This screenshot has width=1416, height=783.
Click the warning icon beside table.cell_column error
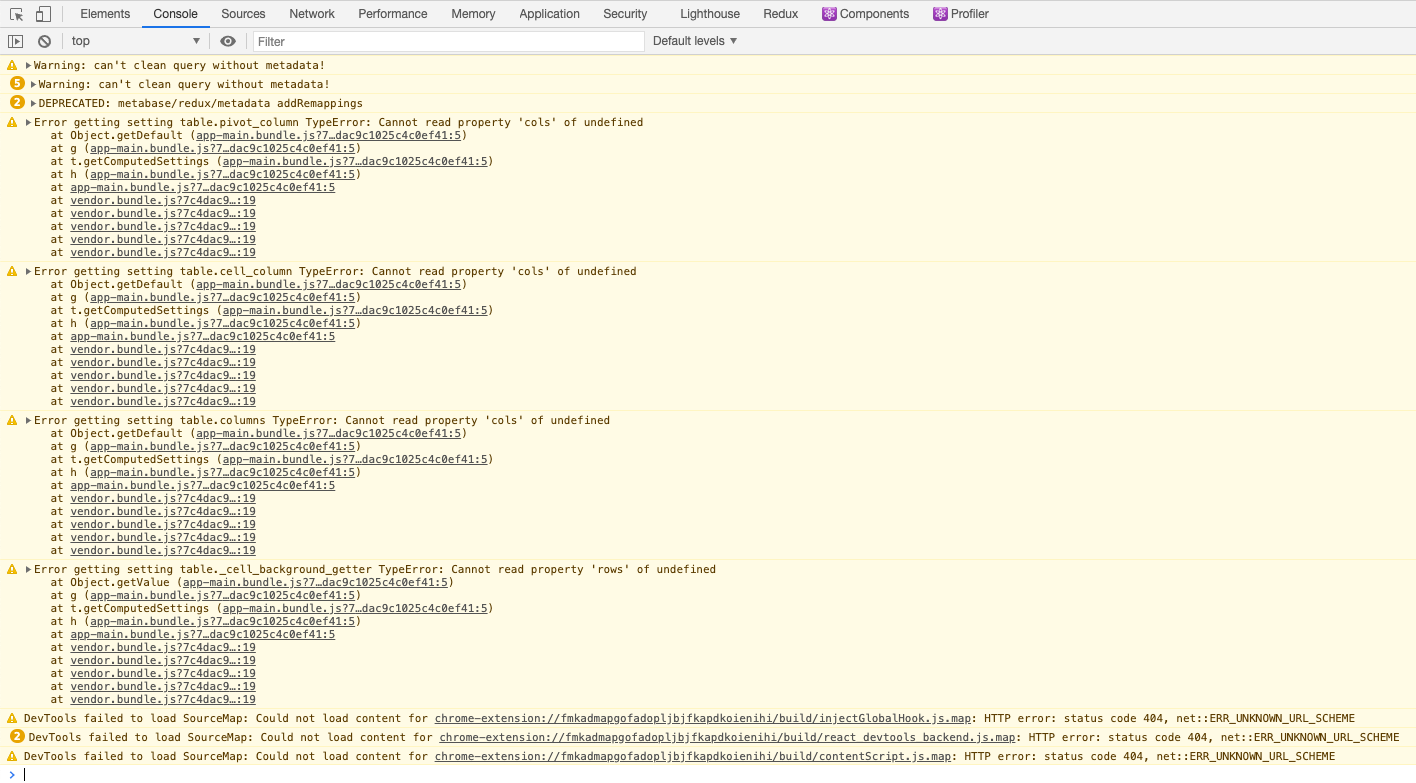[x=12, y=271]
